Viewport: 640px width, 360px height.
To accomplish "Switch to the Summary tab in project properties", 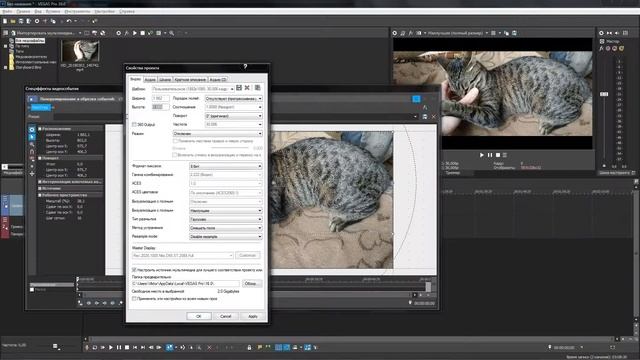I will pos(190,80).
